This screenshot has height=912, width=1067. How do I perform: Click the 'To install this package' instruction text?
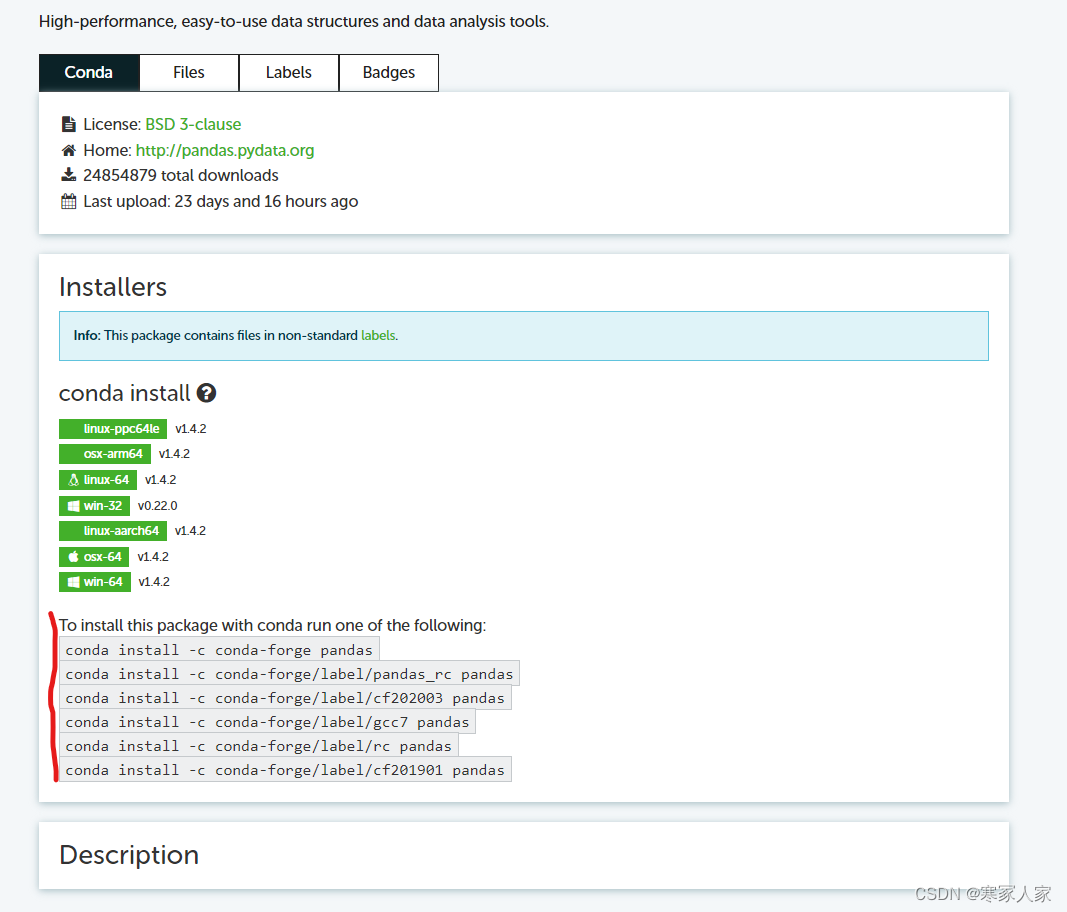pos(272,625)
